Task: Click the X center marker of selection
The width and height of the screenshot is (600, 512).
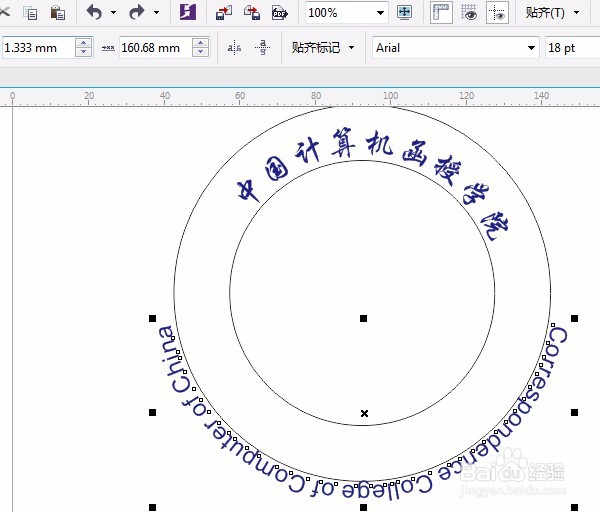Action: [x=364, y=413]
